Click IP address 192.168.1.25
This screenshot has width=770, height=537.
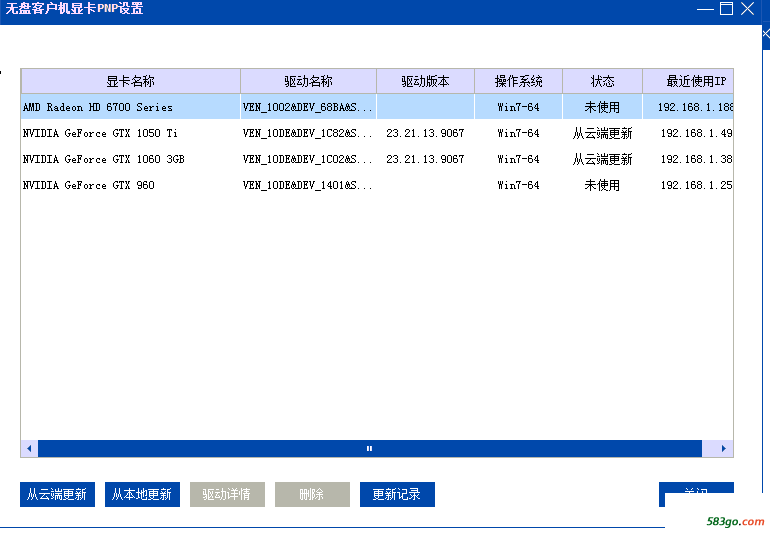point(696,185)
